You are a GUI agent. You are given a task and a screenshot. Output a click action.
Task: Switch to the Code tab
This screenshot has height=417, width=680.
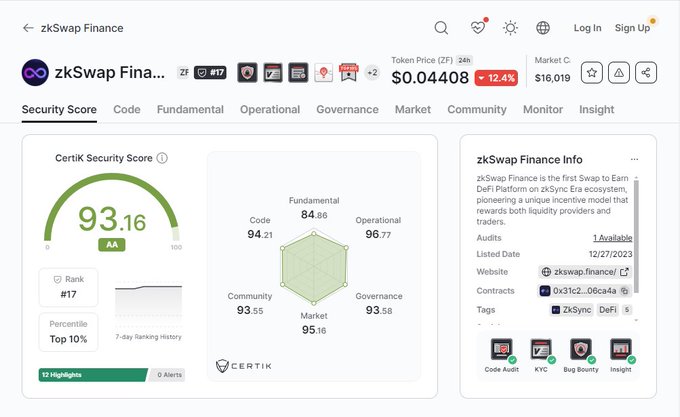[x=127, y=110]
